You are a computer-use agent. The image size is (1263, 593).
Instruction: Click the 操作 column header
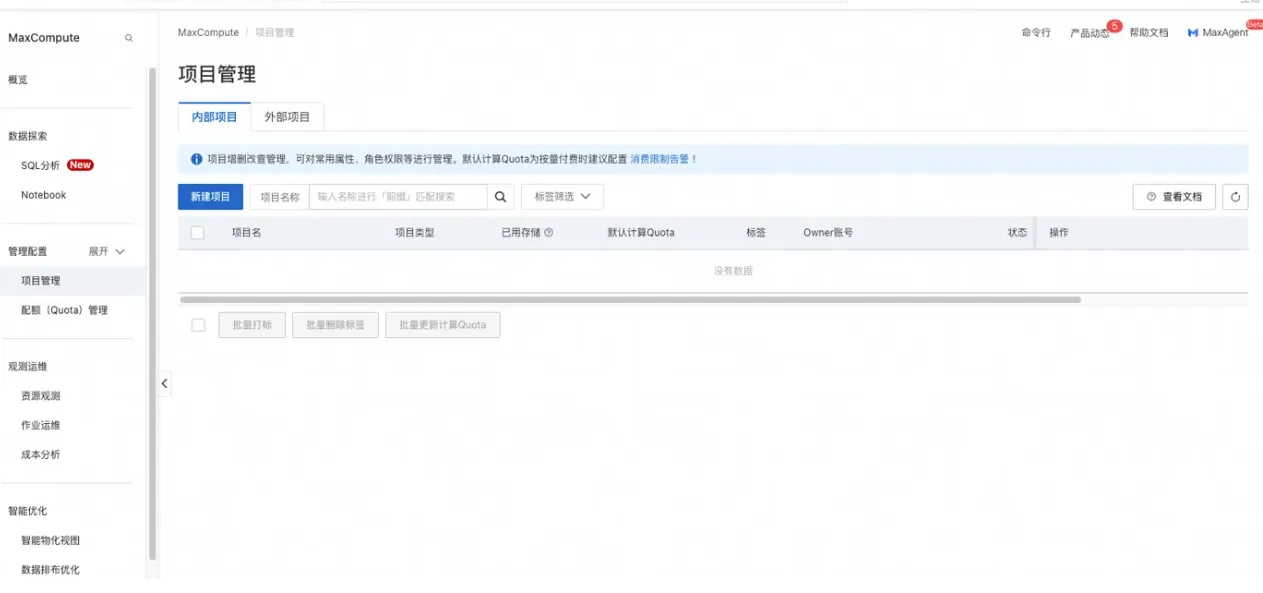tap(1059, 233)
